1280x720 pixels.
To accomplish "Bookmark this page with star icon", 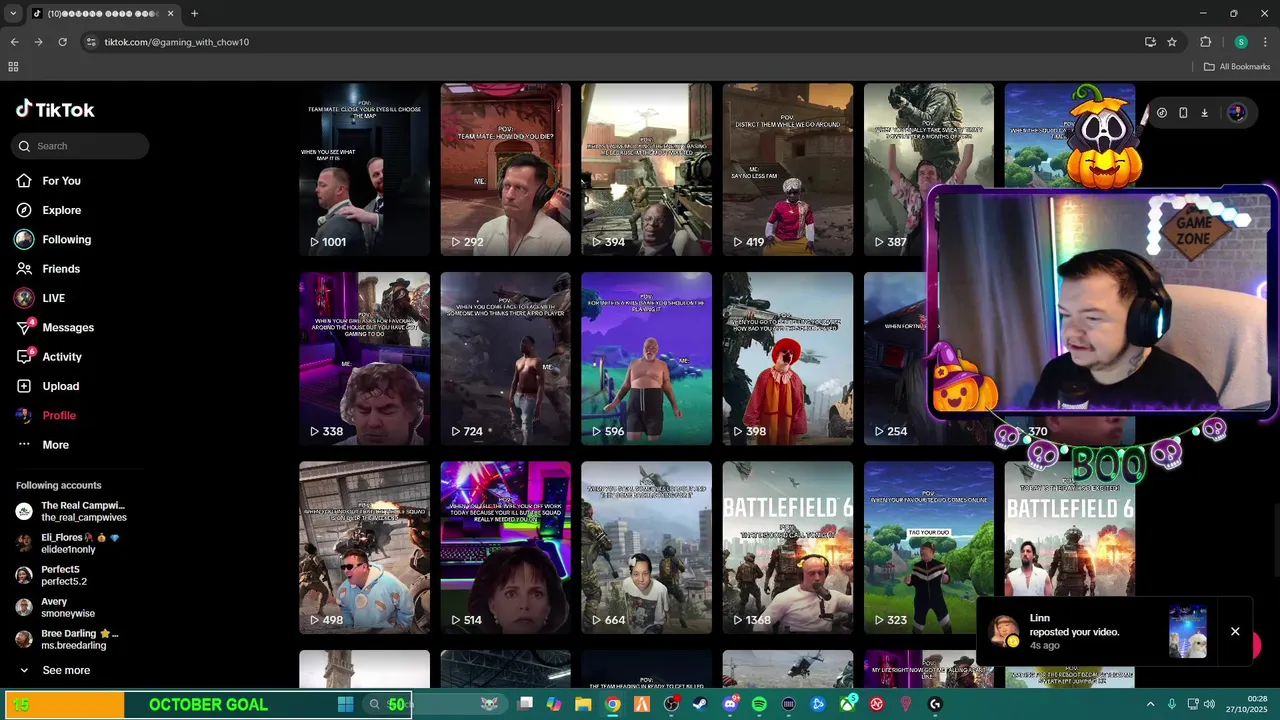I will pos(1172,42).
